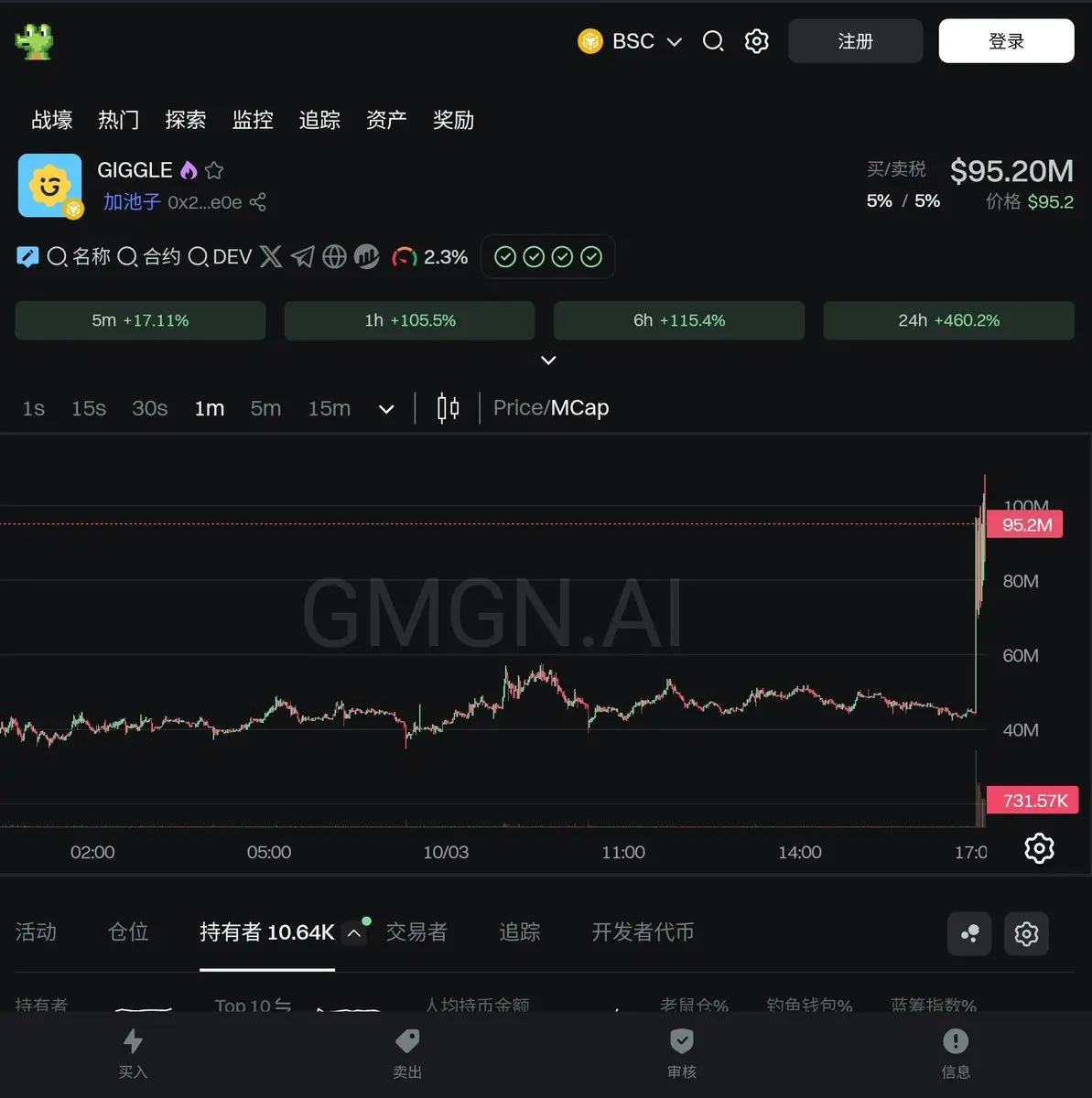Open the 追踪 top menu
The height and width of the screenshot is (1098, 1092).
pyautogui.click(x=319, y=120)
